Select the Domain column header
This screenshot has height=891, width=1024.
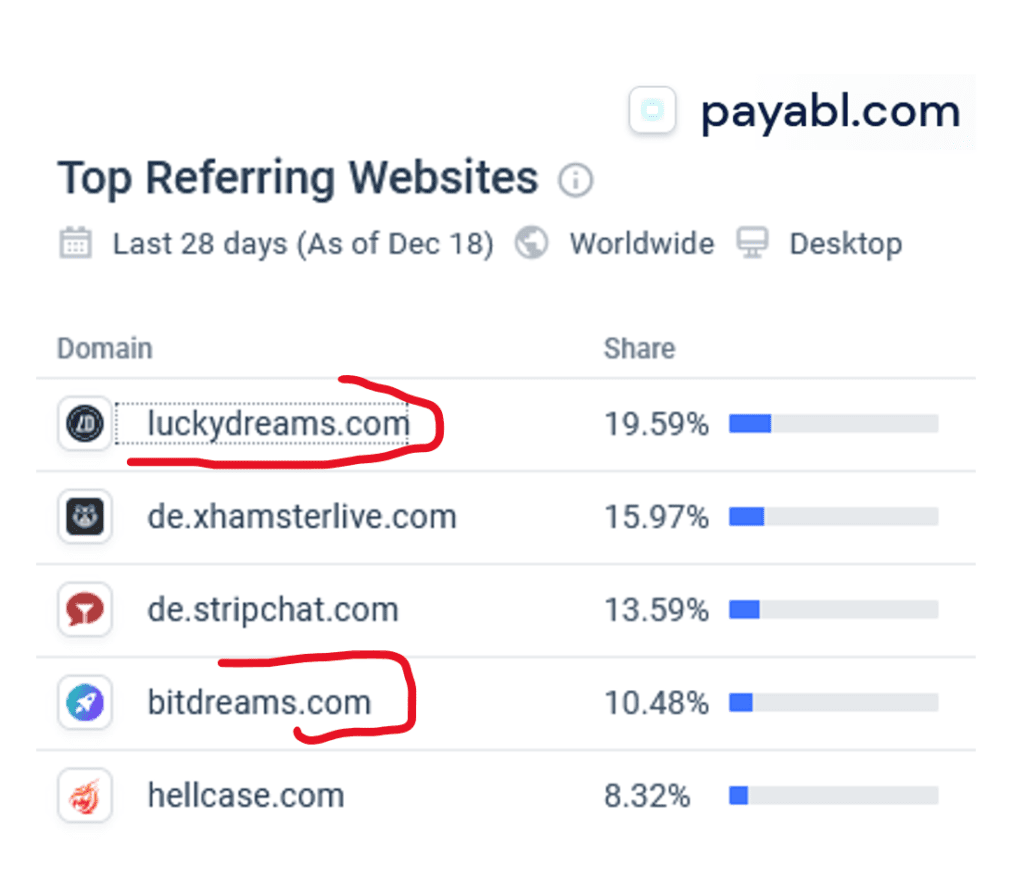point(104,348)
